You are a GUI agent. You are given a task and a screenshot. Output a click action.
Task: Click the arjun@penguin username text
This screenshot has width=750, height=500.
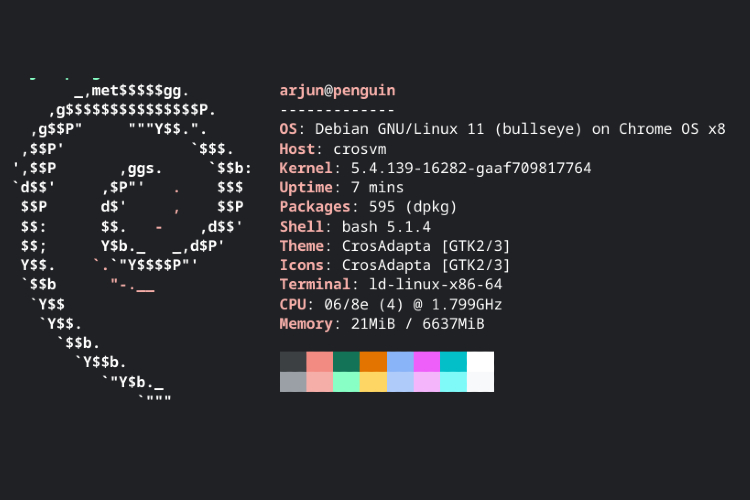coord(337,91)
